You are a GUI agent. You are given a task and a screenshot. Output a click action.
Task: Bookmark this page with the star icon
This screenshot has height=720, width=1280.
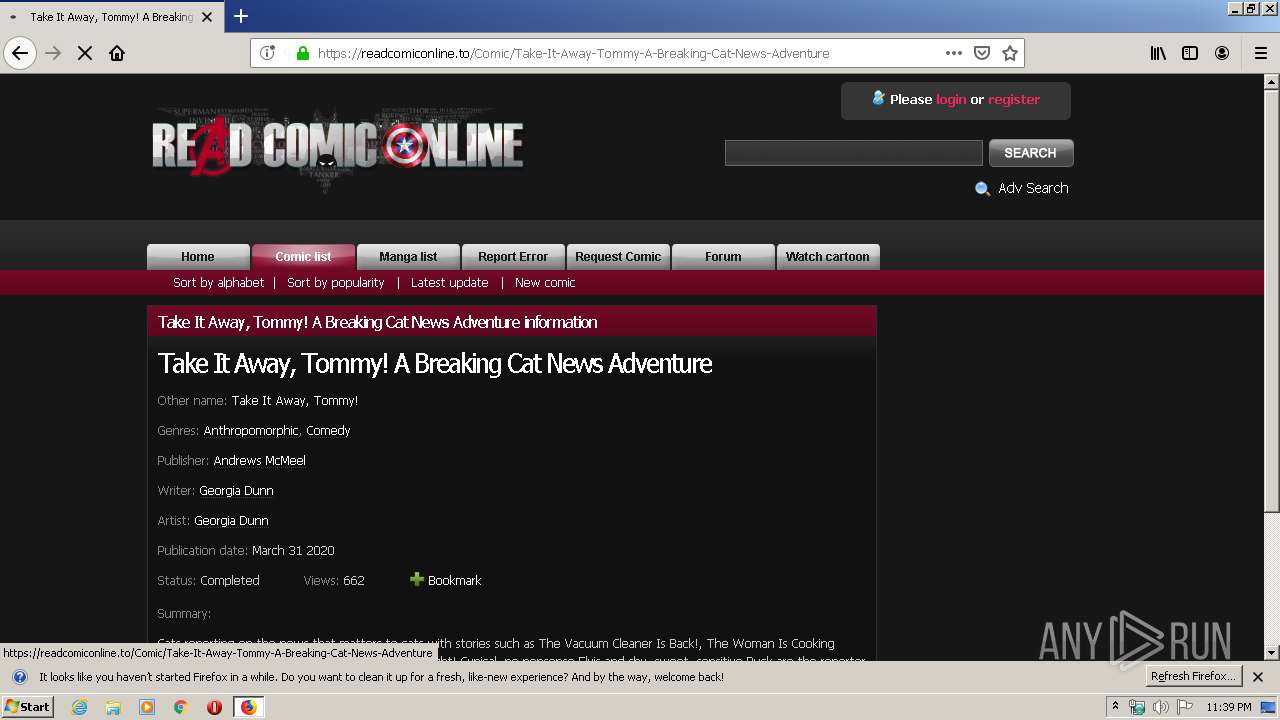pyautogui.click(x=1010, y=53)
